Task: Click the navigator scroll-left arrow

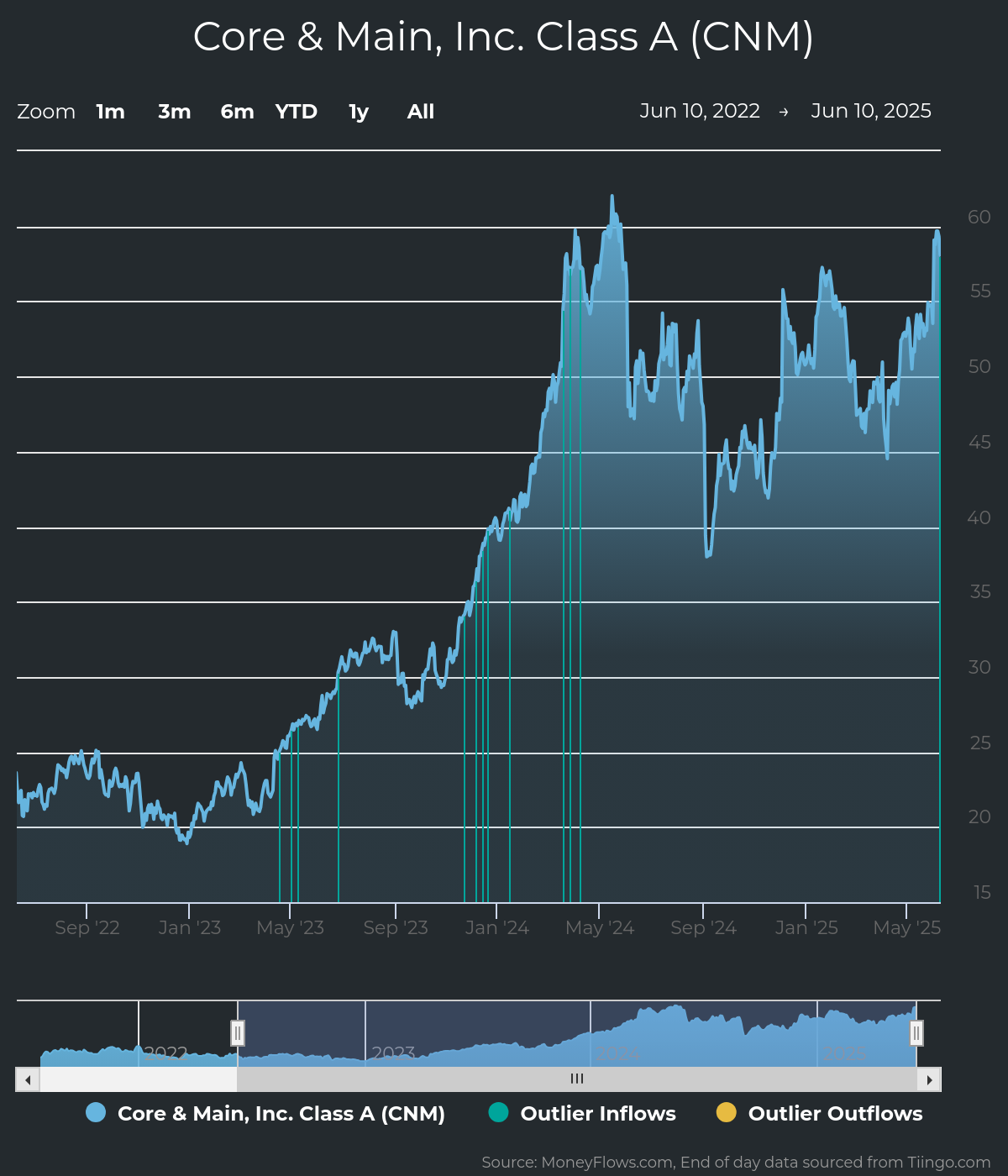Action: (28, 1079)
